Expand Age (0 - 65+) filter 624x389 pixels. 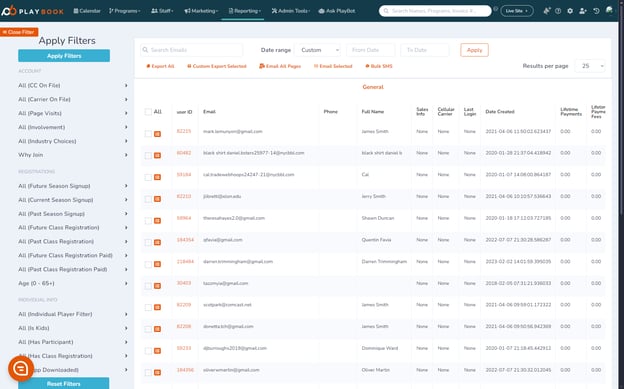73,283
